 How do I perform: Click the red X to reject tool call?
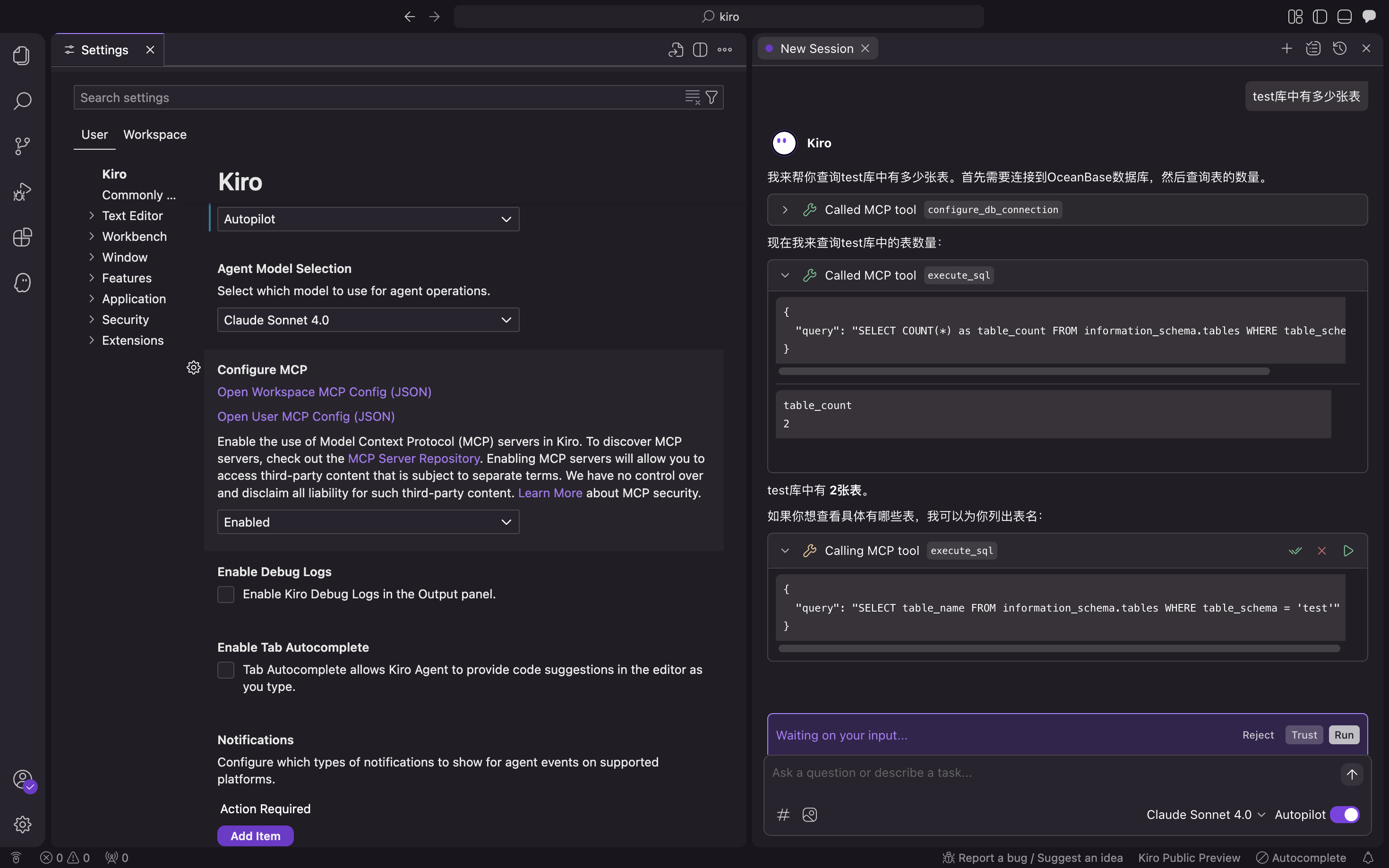(1322, 551)
